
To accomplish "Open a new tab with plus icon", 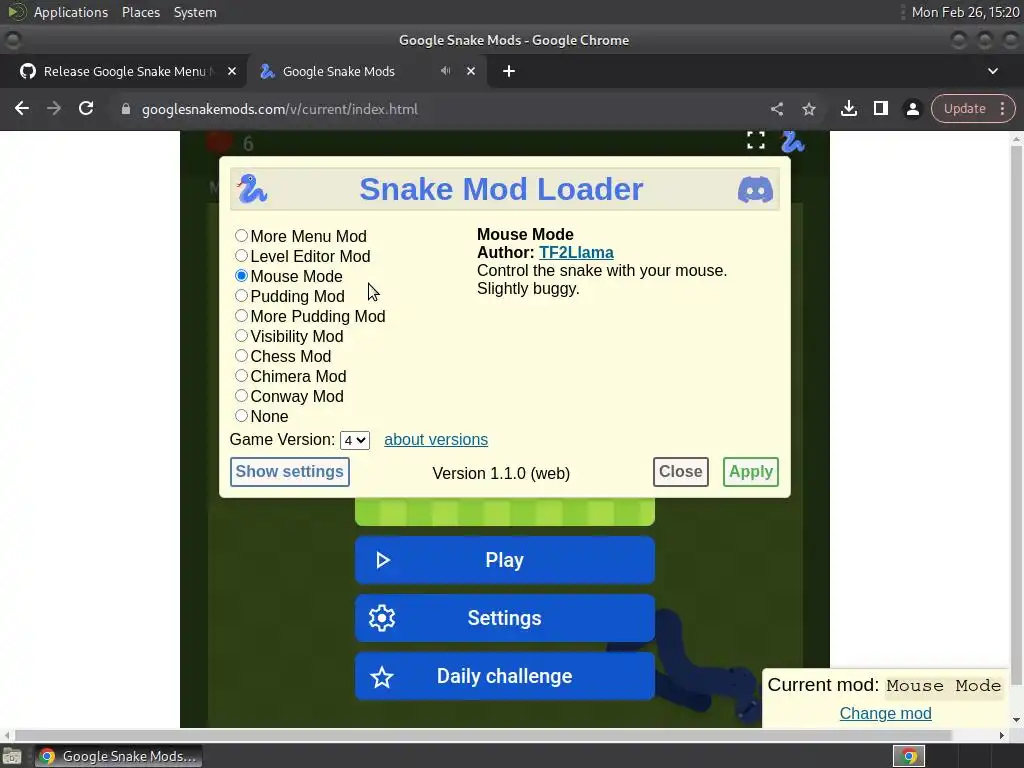I will 509,71.
